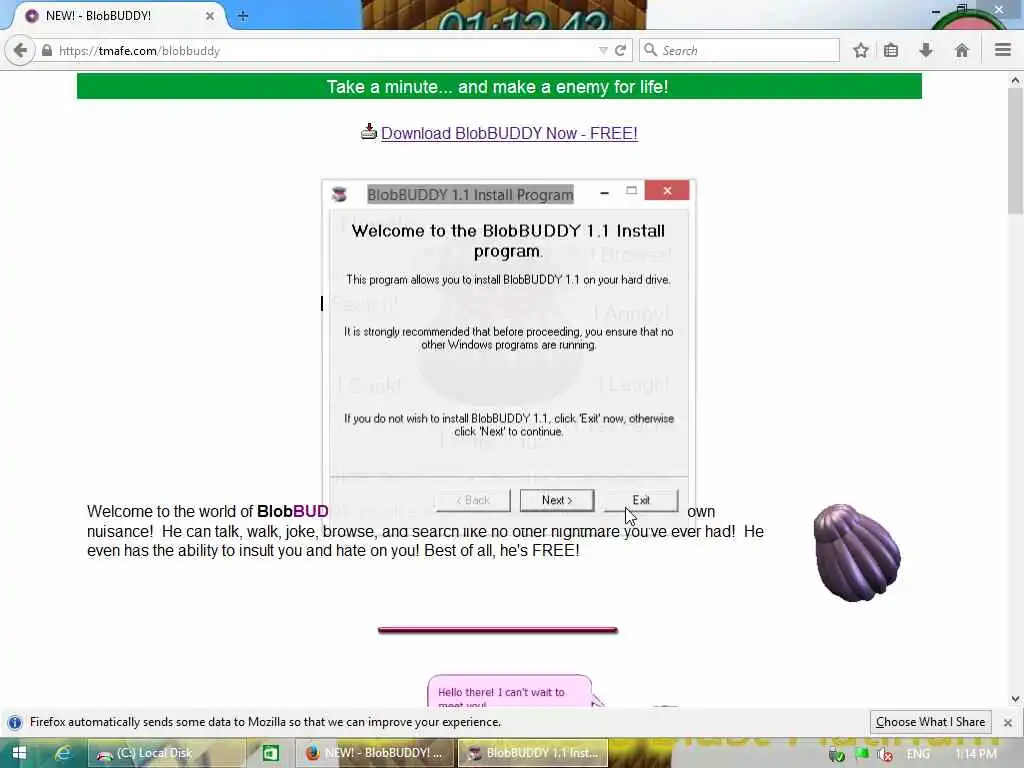Open the URL history dropdown arrow
The image size is (1024, 768).
click(x=603, y=50)
